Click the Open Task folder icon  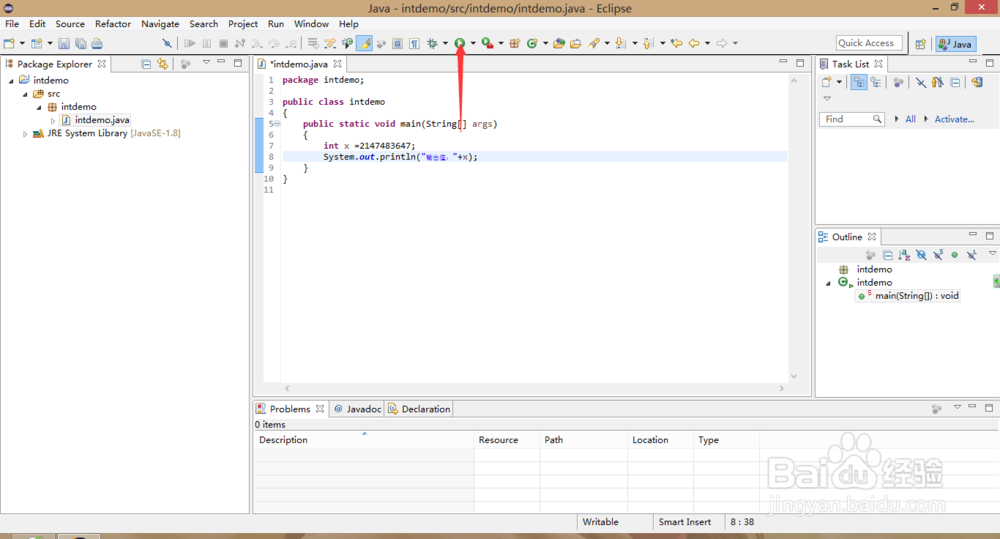tap(575, 43)
